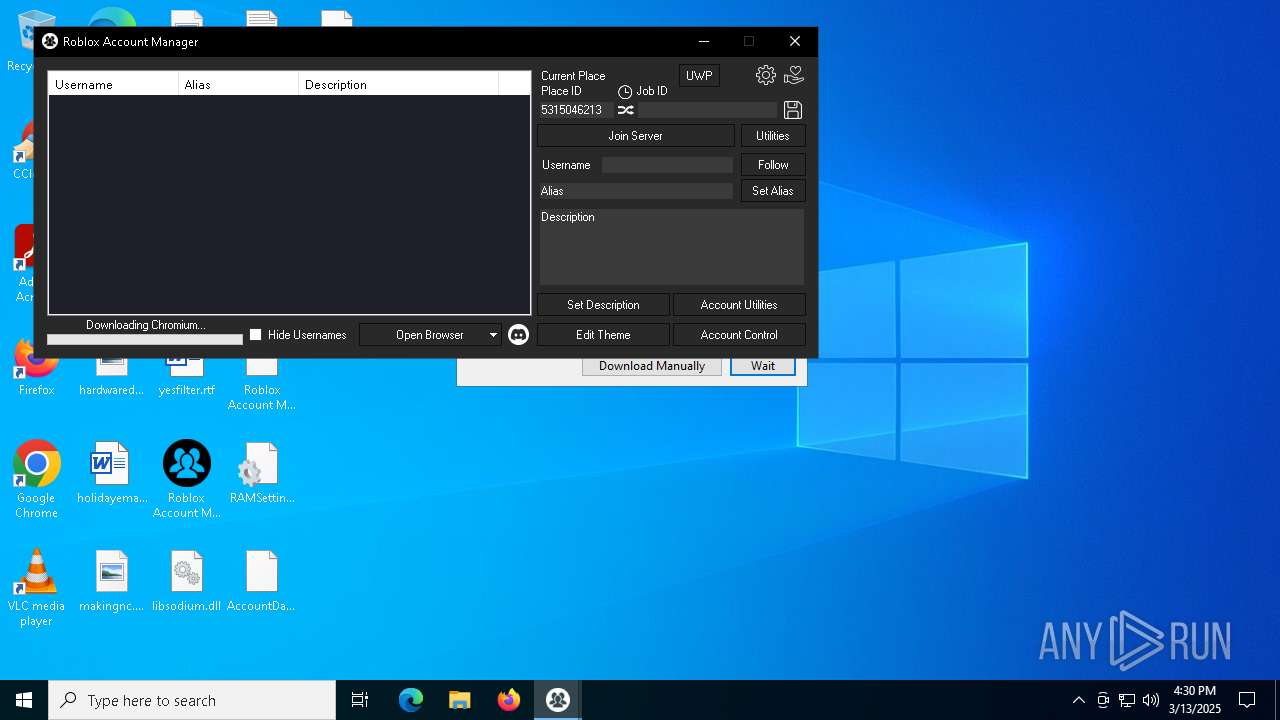Click the Join Server button

tap(636, 136)
